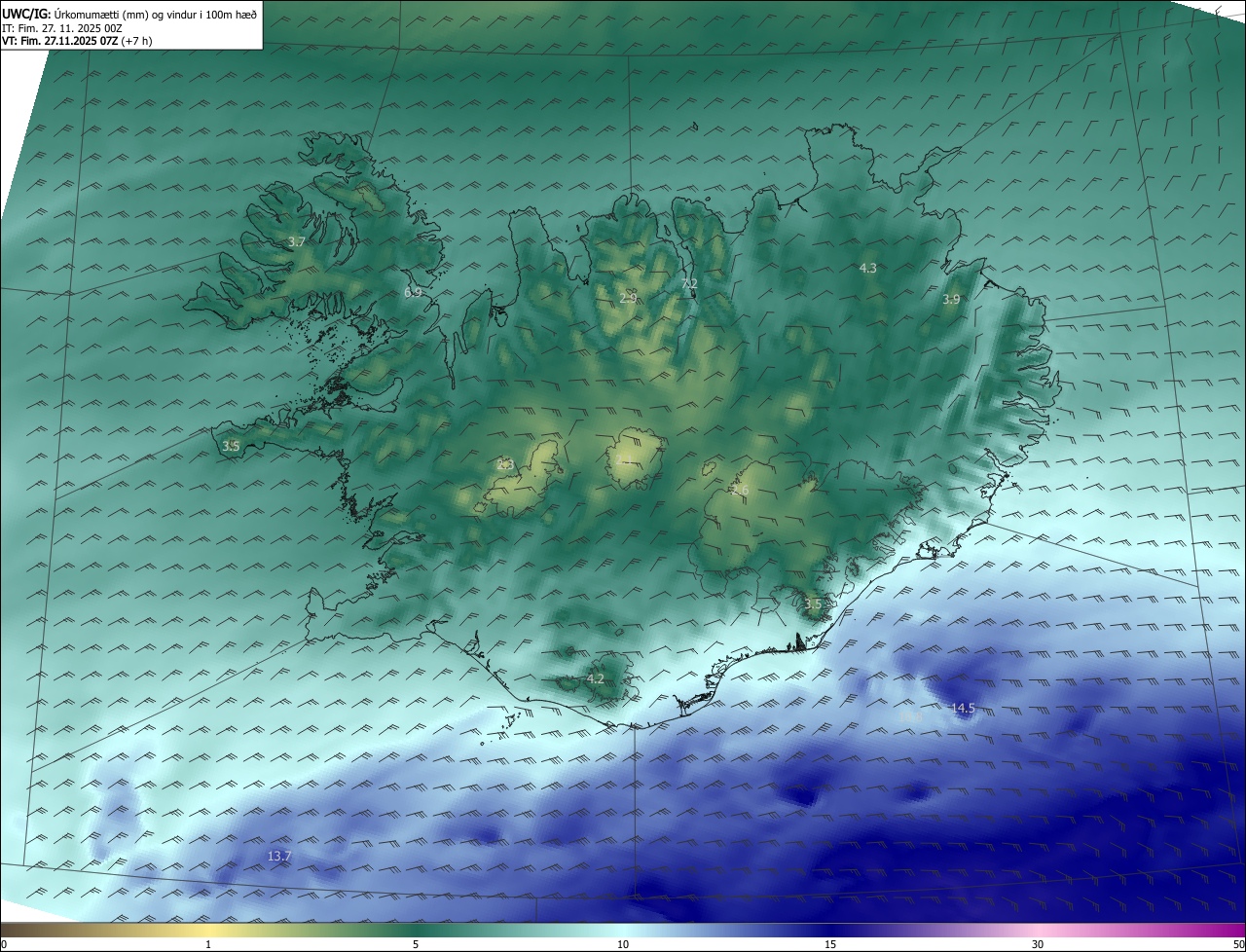
Task: Select the 0 tick label at the legend start
Action: [x=4, y=944]
